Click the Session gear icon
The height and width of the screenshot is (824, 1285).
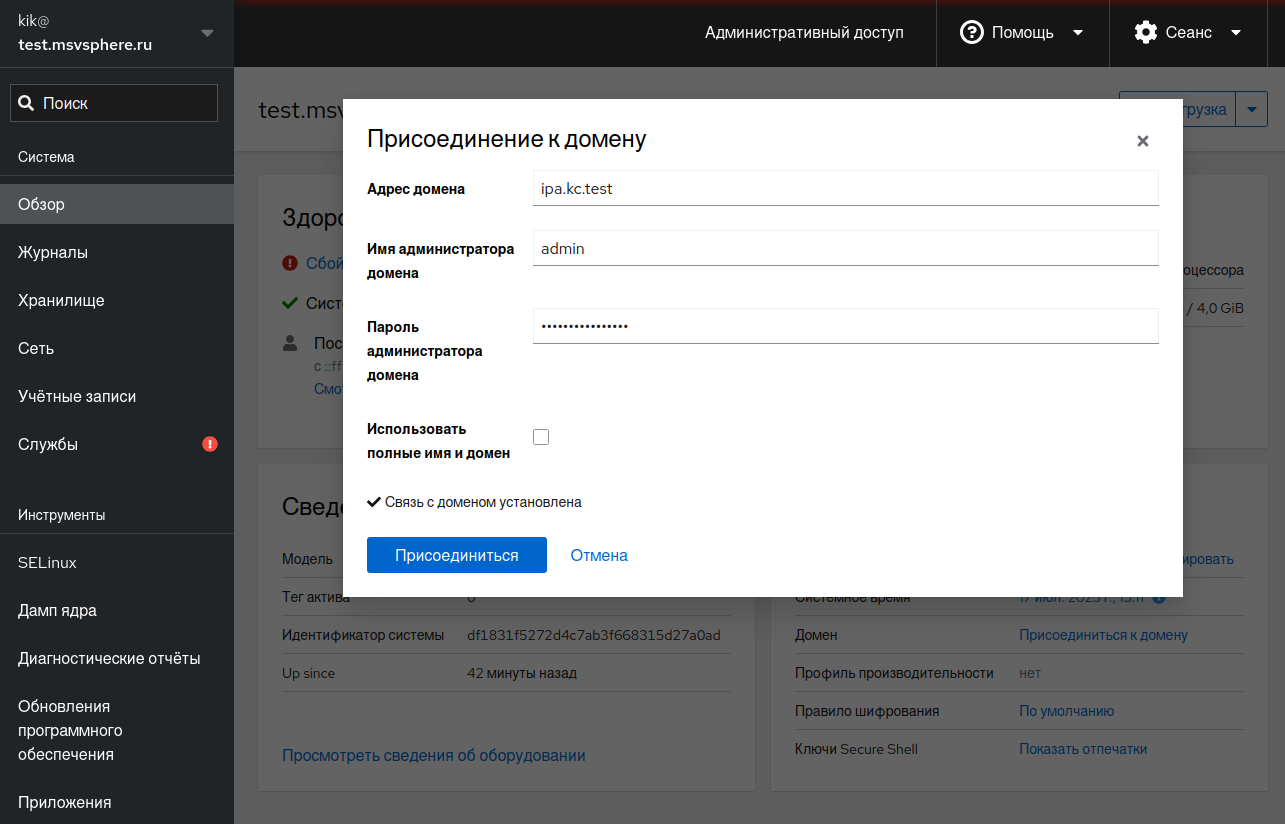pos(1145,33)
